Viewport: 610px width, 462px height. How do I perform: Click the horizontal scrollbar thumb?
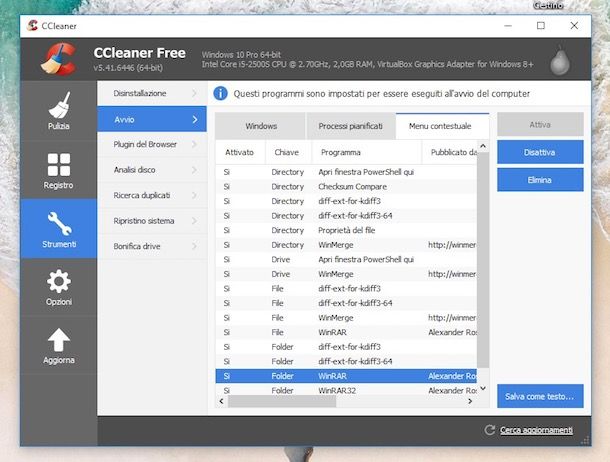point(282,401)
